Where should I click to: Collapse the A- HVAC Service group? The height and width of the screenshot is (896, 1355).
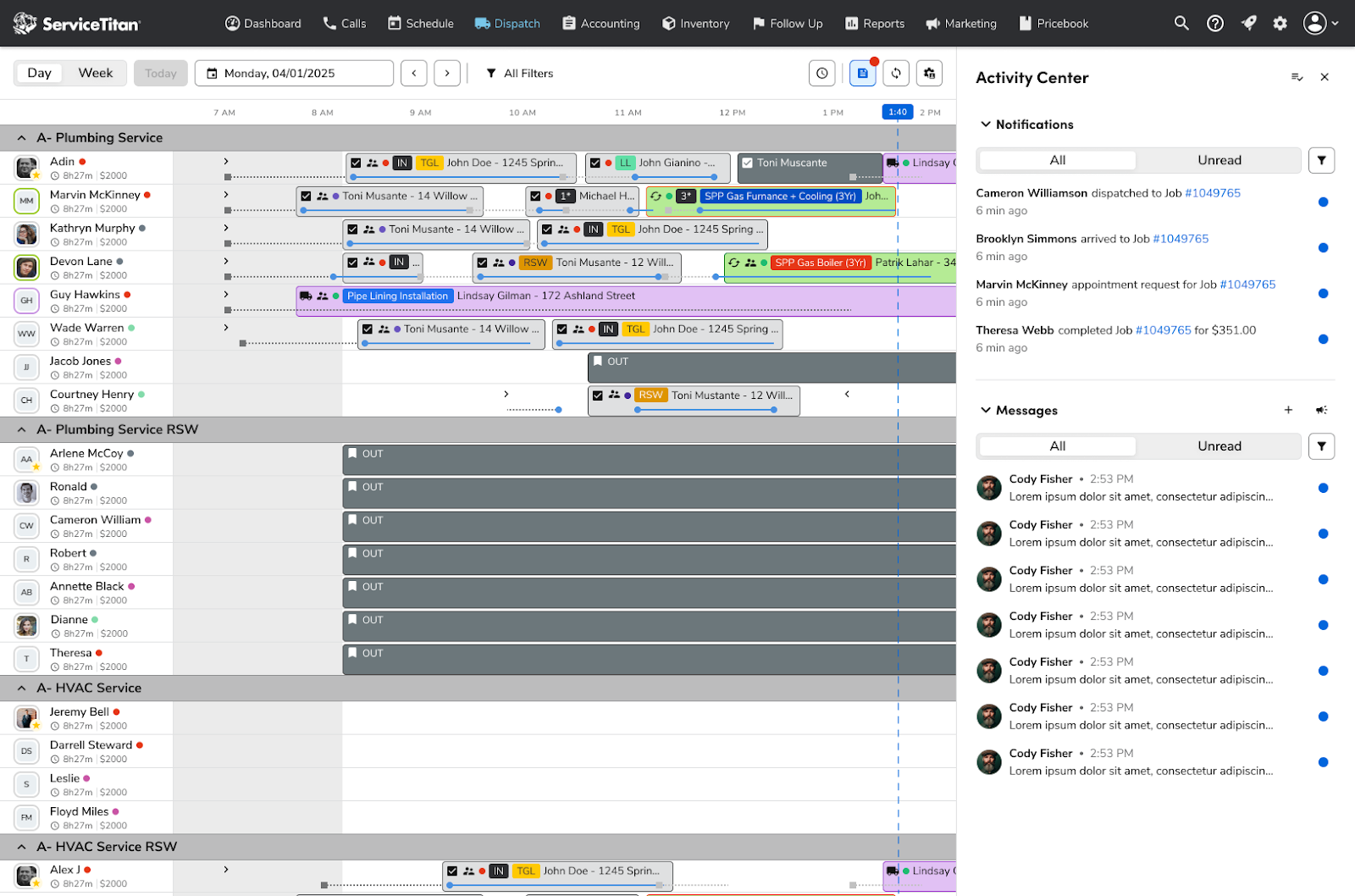pyautogui.click(x=21, y=689)
